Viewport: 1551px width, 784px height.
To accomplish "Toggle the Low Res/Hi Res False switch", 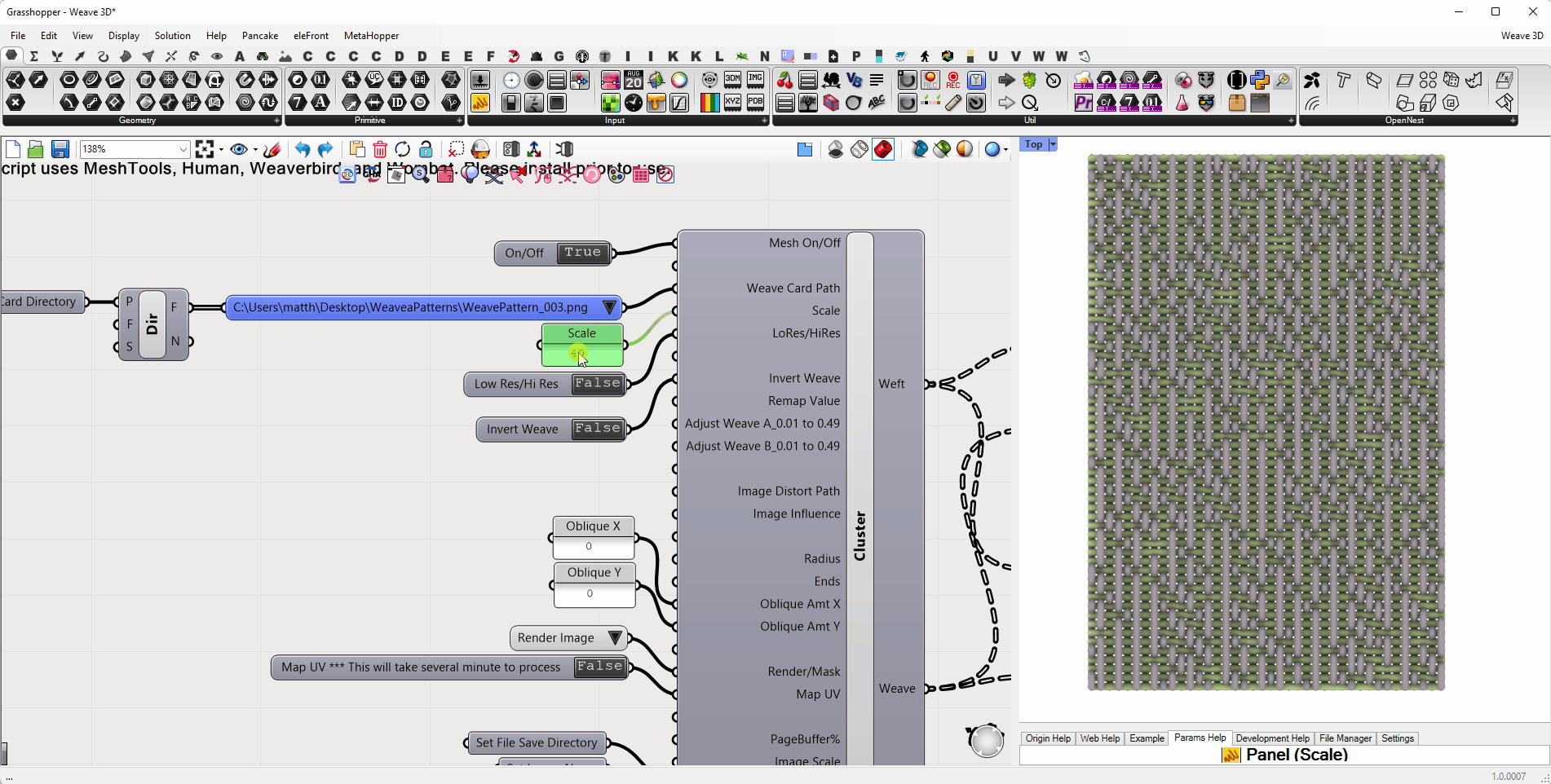I will click(598, 384).
